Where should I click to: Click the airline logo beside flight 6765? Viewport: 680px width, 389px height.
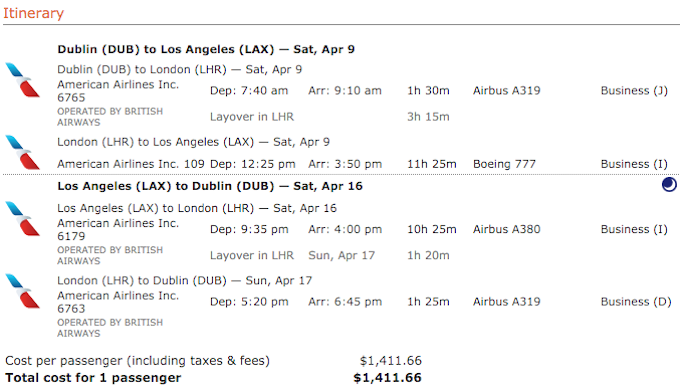[23, 80]
